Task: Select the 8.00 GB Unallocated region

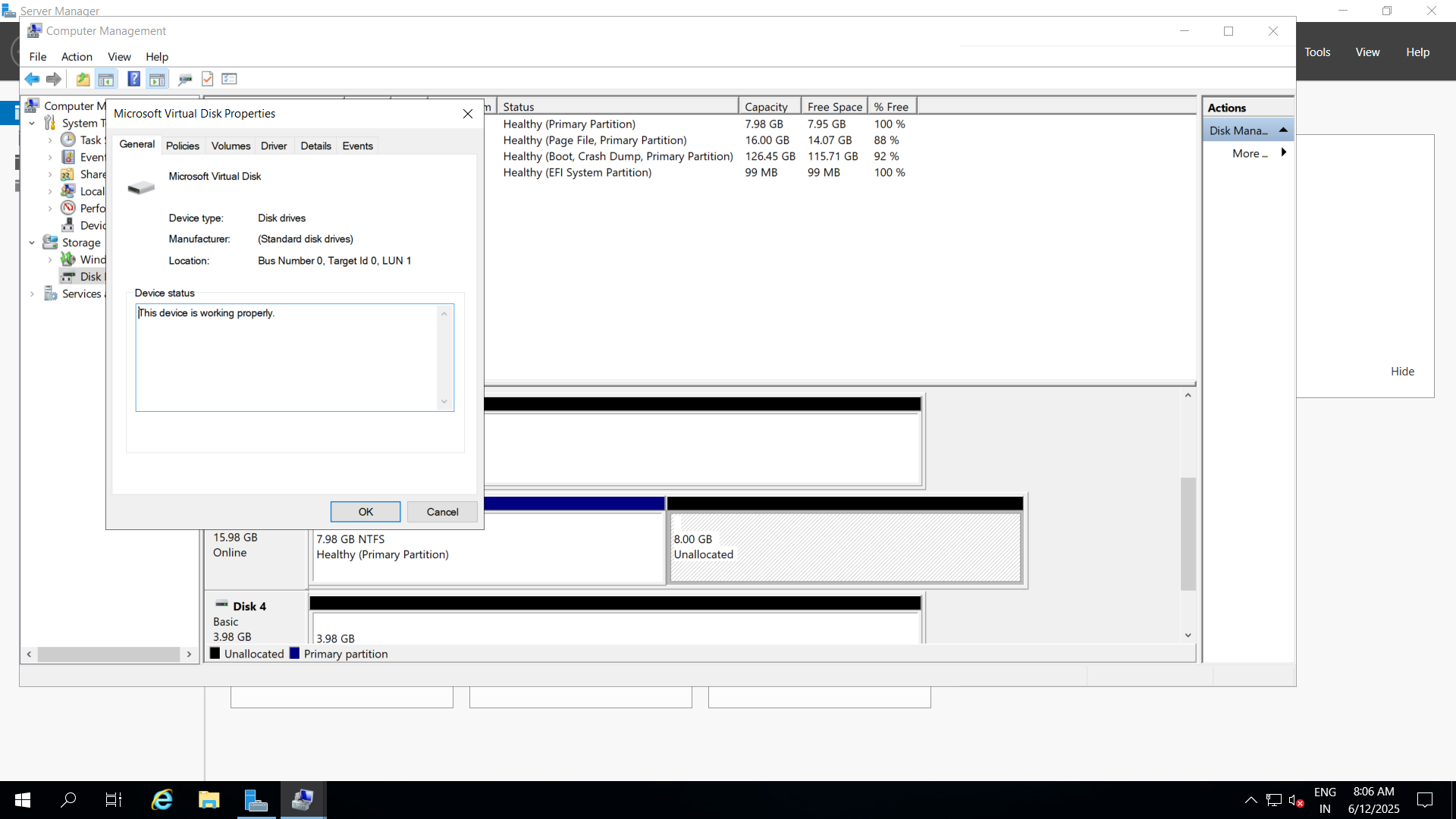Action: point(845,548)
